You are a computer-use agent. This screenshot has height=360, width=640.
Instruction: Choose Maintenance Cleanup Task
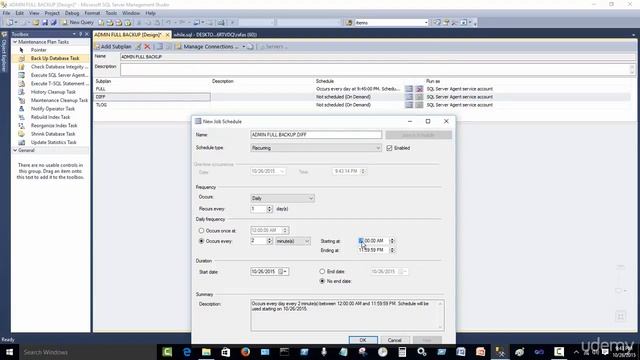point(59,100)
